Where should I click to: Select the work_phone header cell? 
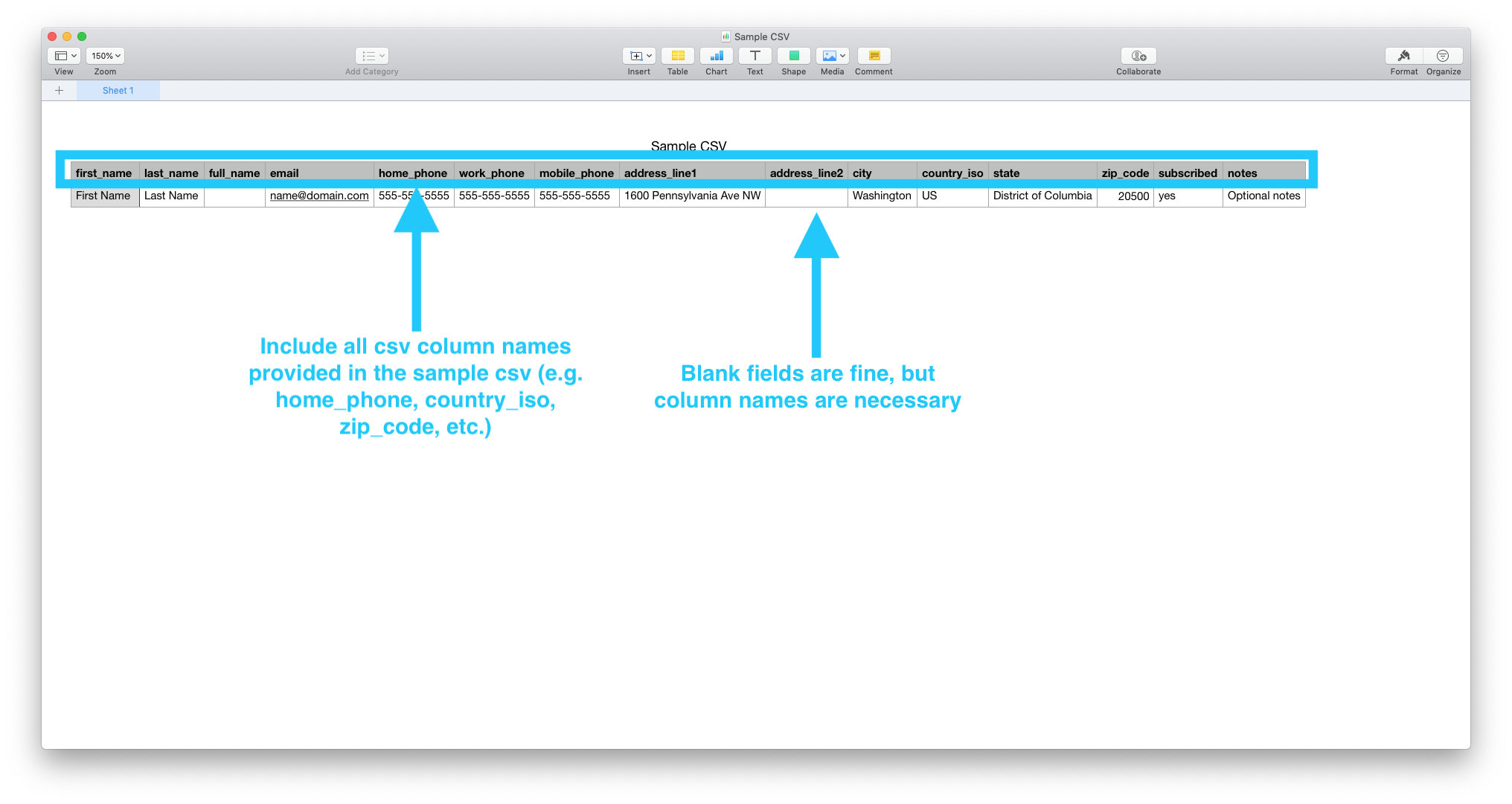click(x=494, y=173)
